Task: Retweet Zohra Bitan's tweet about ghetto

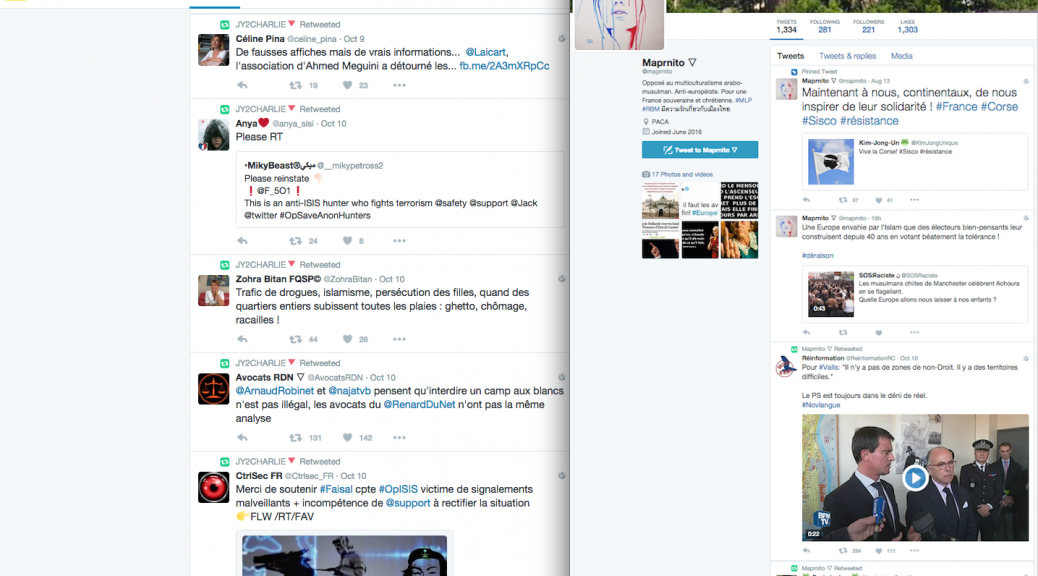Action: coord(295,340)
